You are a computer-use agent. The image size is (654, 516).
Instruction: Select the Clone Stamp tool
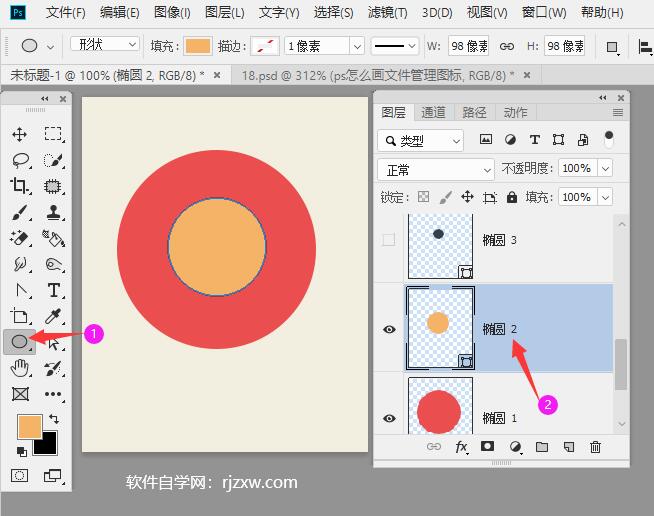(53, 212)
